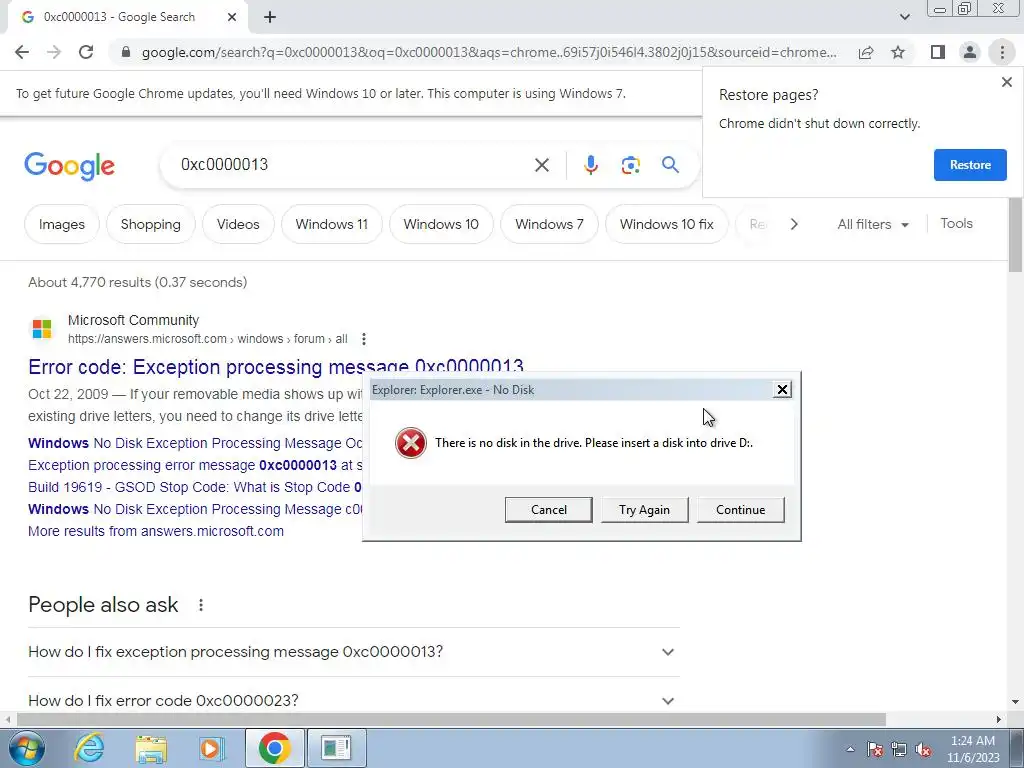Open the tab search dropdown arrow
1024x768 pixels.
click(904, 17)
